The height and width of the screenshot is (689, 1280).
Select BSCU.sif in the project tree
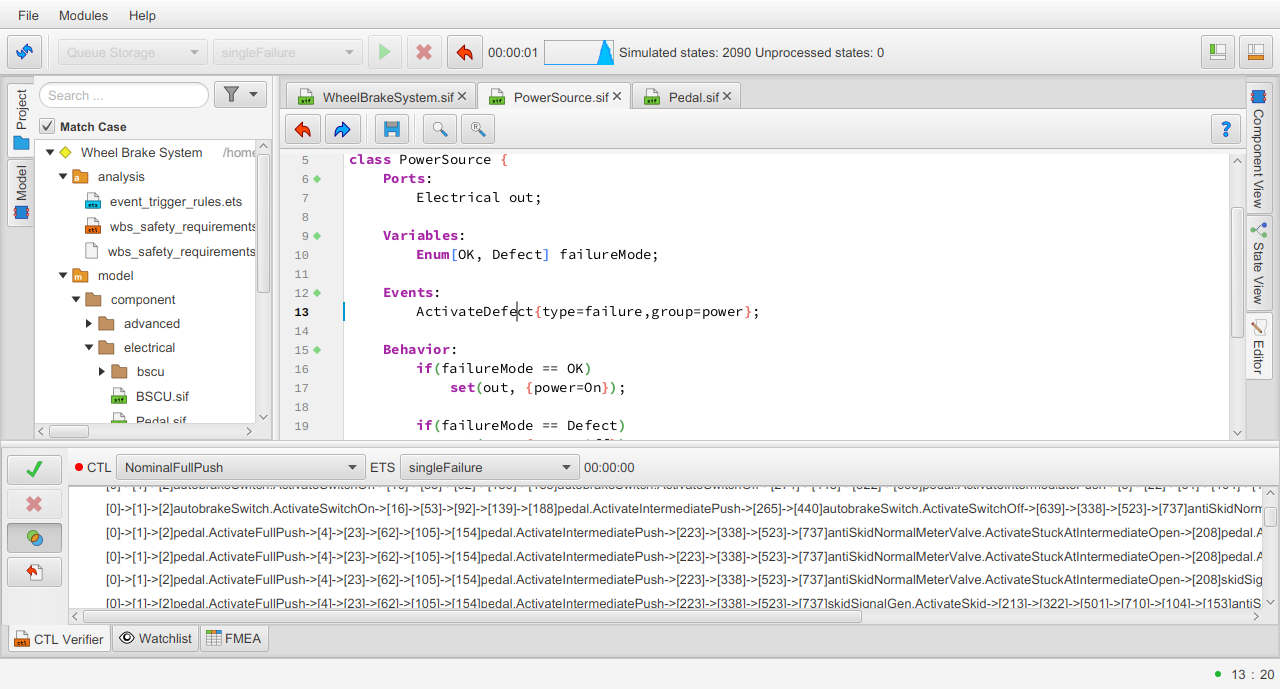tap(162, 396)
